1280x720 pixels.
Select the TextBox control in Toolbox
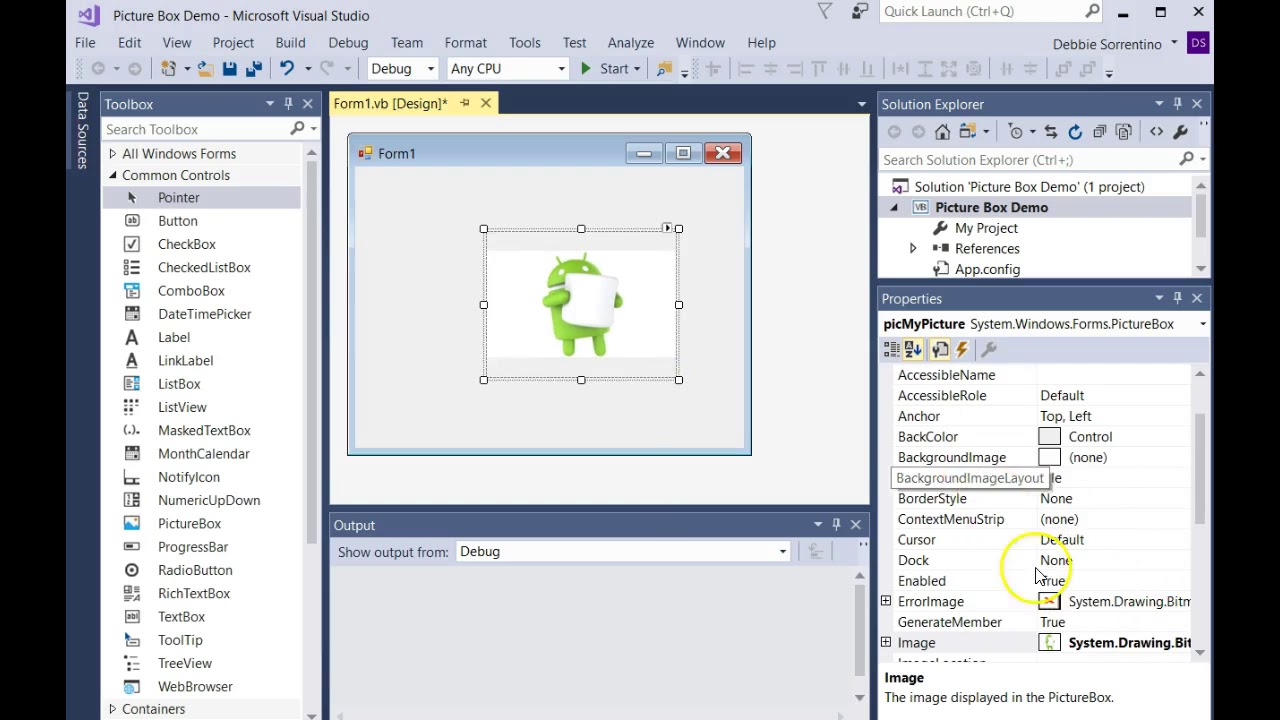coord(201,617)
